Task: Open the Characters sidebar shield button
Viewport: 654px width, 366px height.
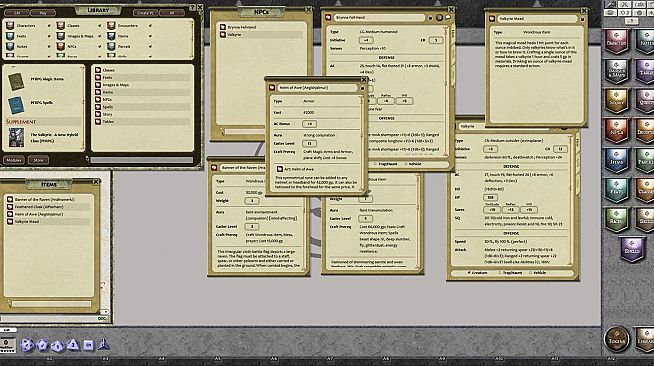Action: pos(616,41)
